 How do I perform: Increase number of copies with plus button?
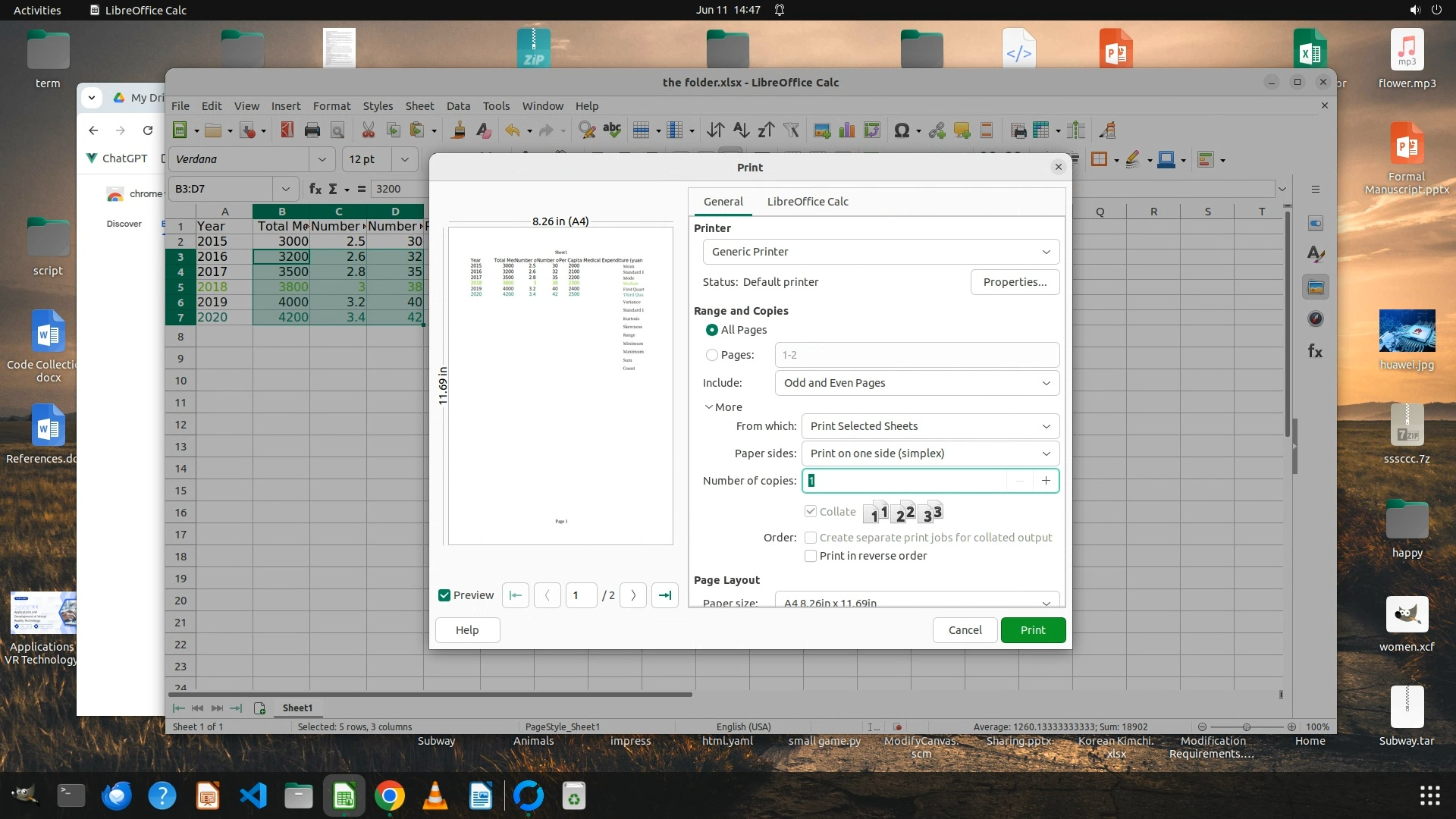coord(1046,481)
